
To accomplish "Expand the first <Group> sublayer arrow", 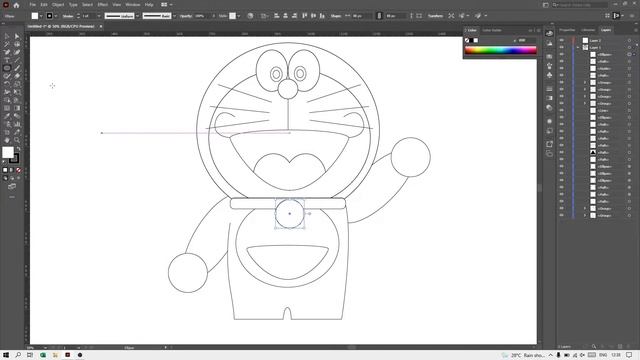I will point(585,82).
